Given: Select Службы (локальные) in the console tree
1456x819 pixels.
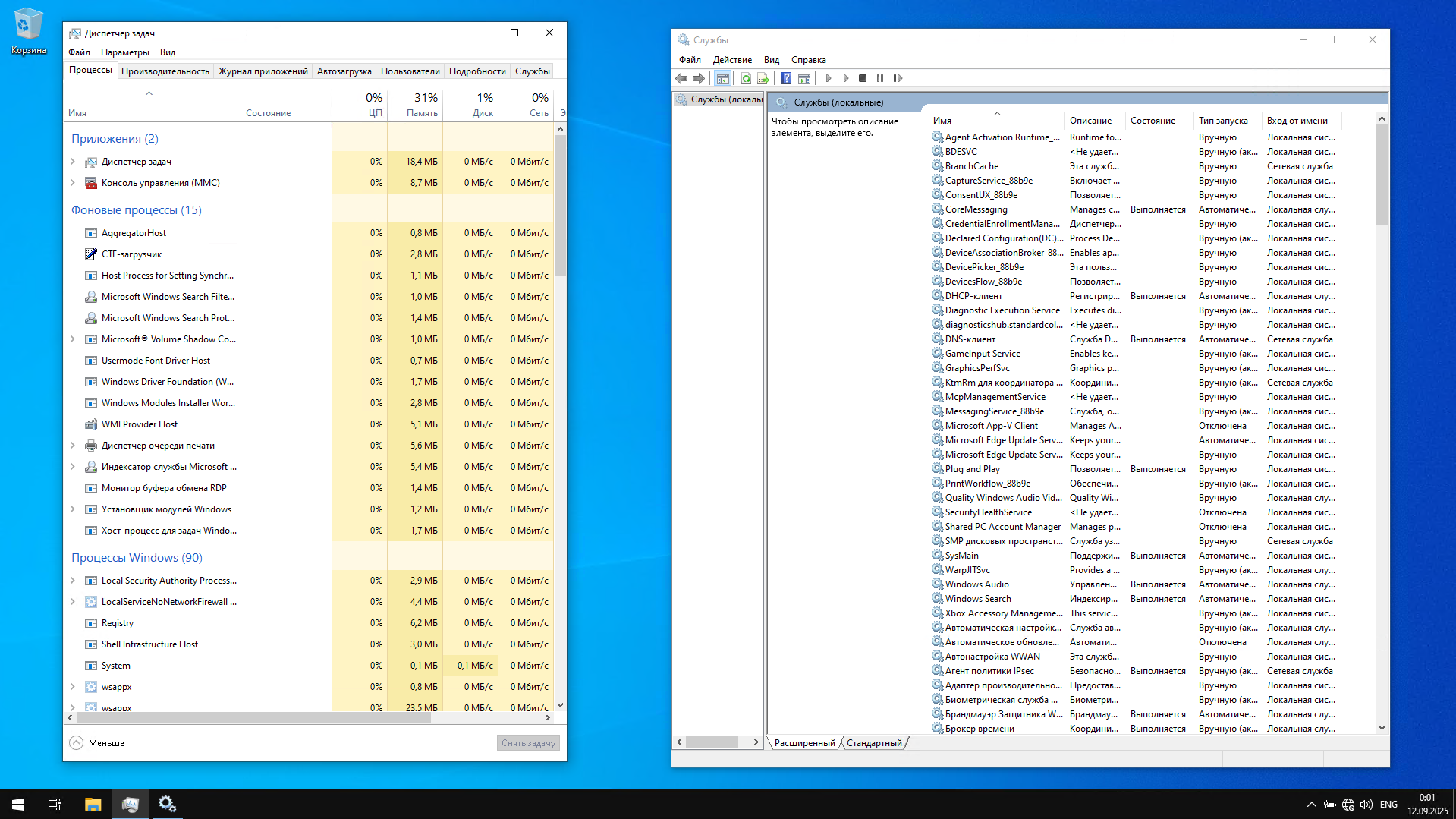Looking at the screenshot, I should tap(719, 99).
